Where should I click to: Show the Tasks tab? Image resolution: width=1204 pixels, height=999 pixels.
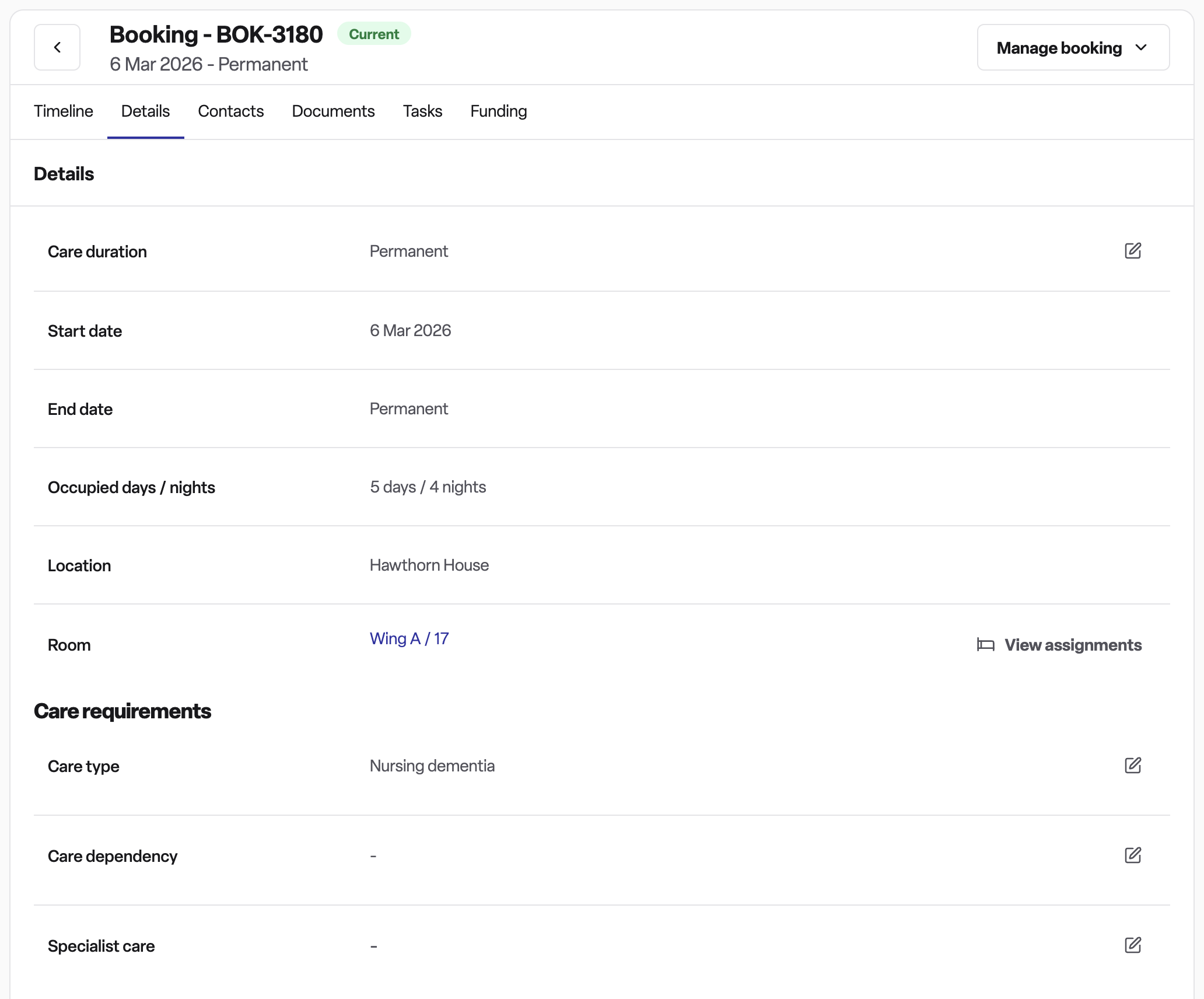[x=423, y=111]
